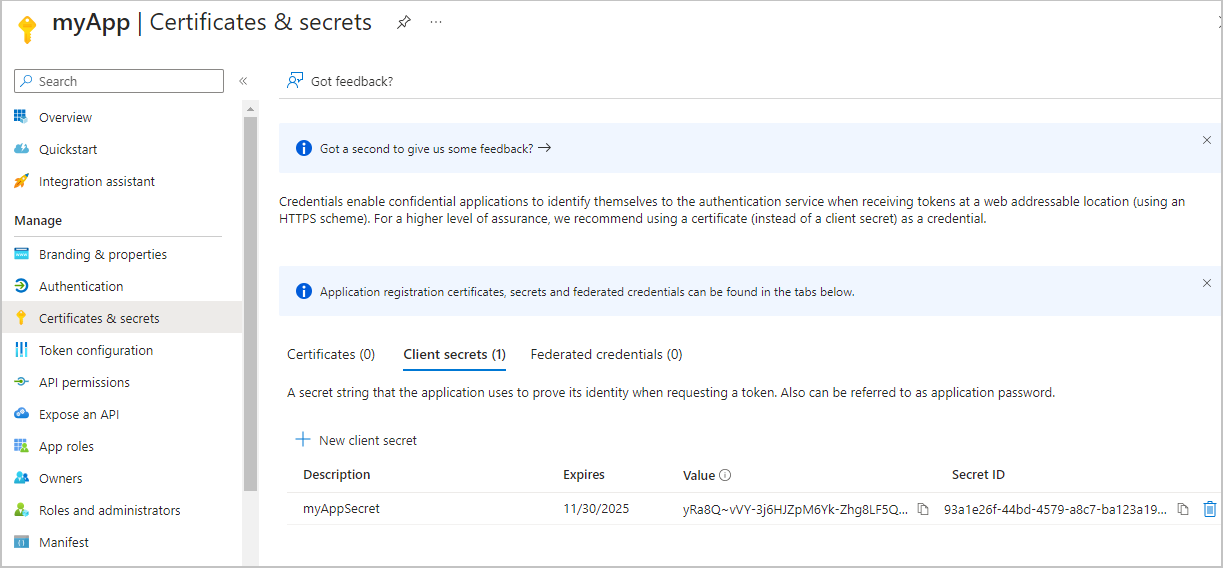Viewport: 1223px width, 568px height.
Task: Click the secret ID text 93a1e26f
Action: 1055,509
